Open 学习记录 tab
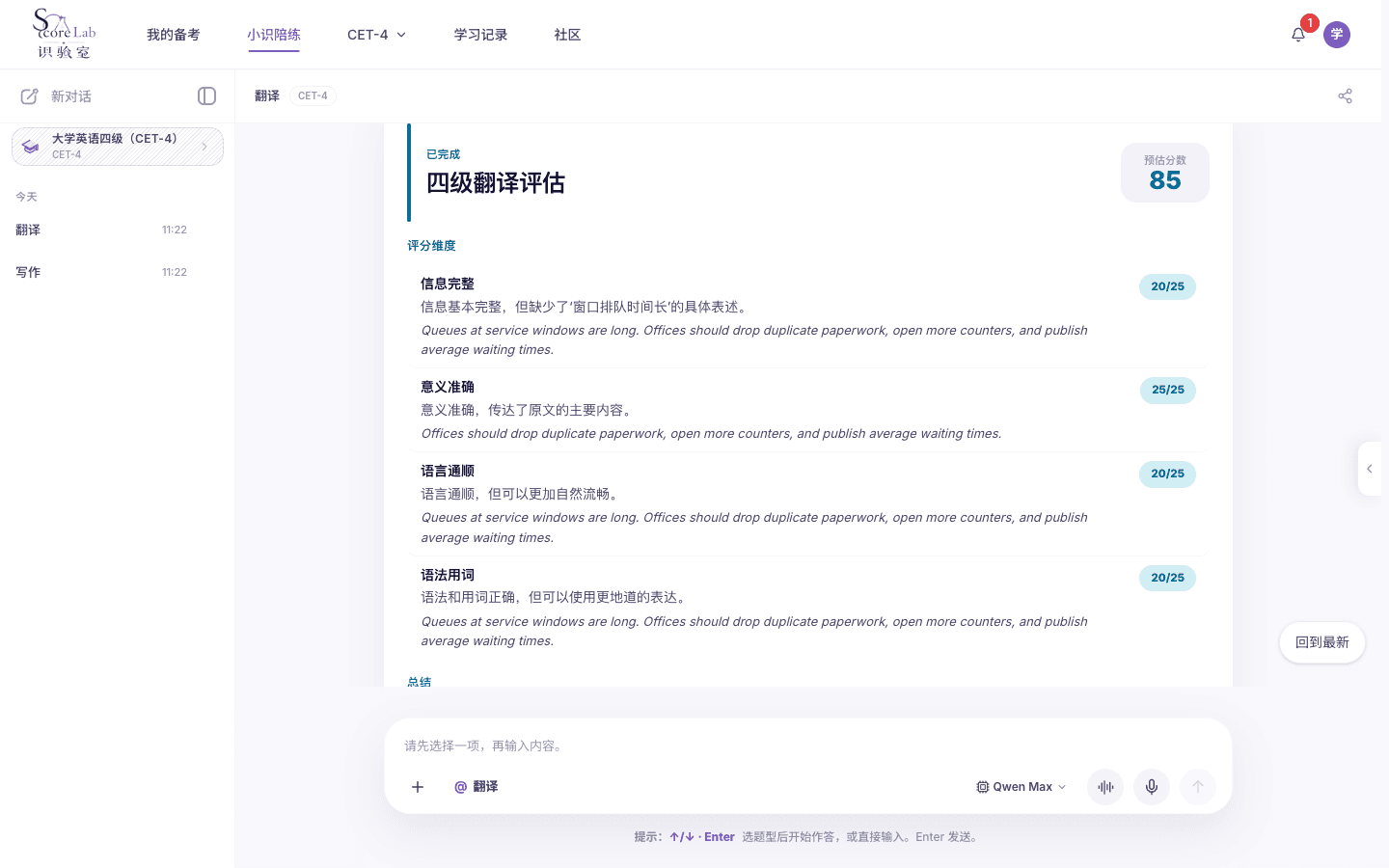1389x868 pixels. pyautogui.click(x=481, y=35)
